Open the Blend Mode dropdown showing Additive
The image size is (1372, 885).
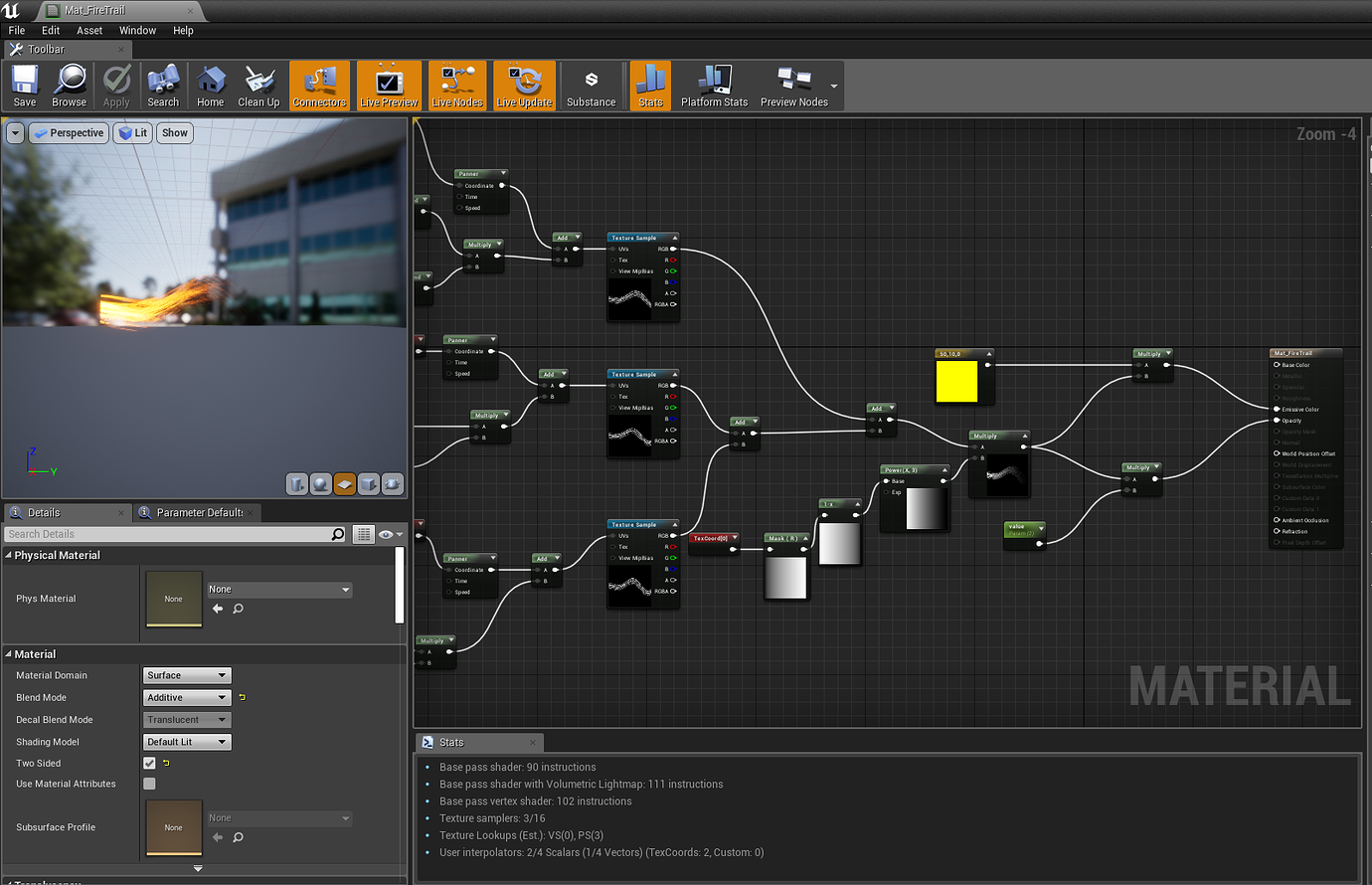186,697
